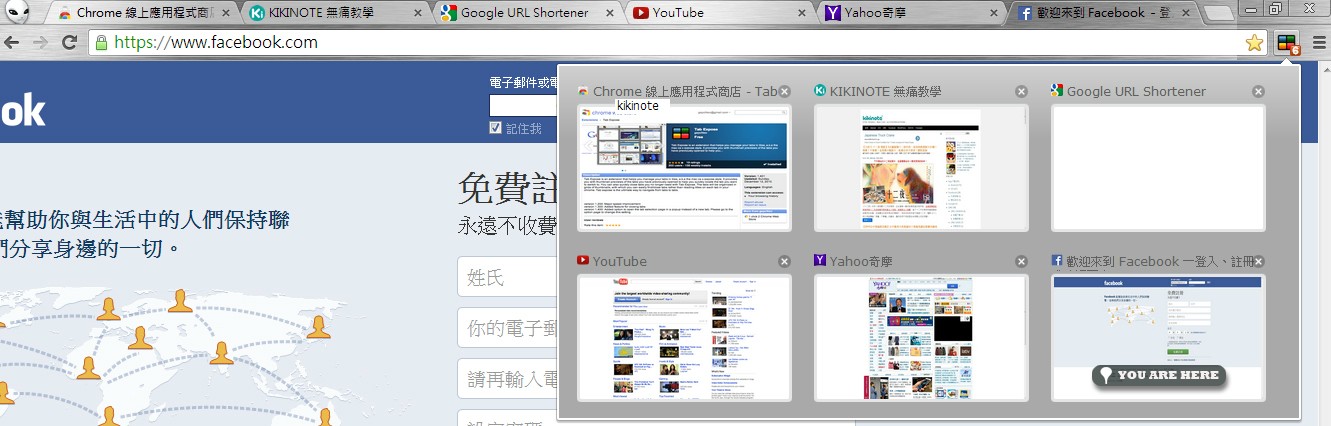The width and height of the screenshot is (1331, 426).
Task: Click the KIKINOTE page thumbnail preview
Action: [921, 168]
